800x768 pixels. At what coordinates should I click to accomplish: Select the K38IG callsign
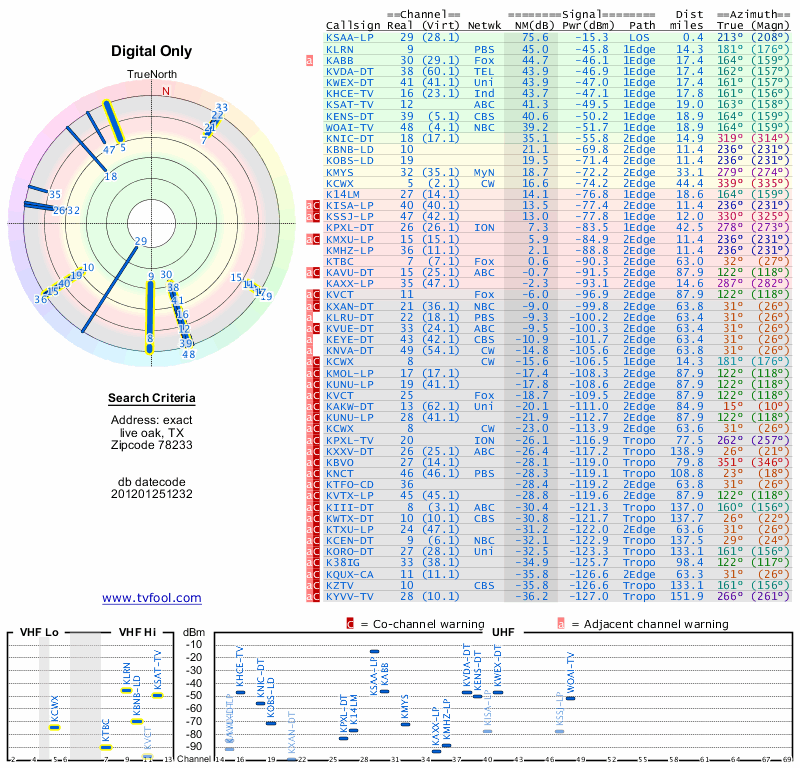click(x=343, y=563)
